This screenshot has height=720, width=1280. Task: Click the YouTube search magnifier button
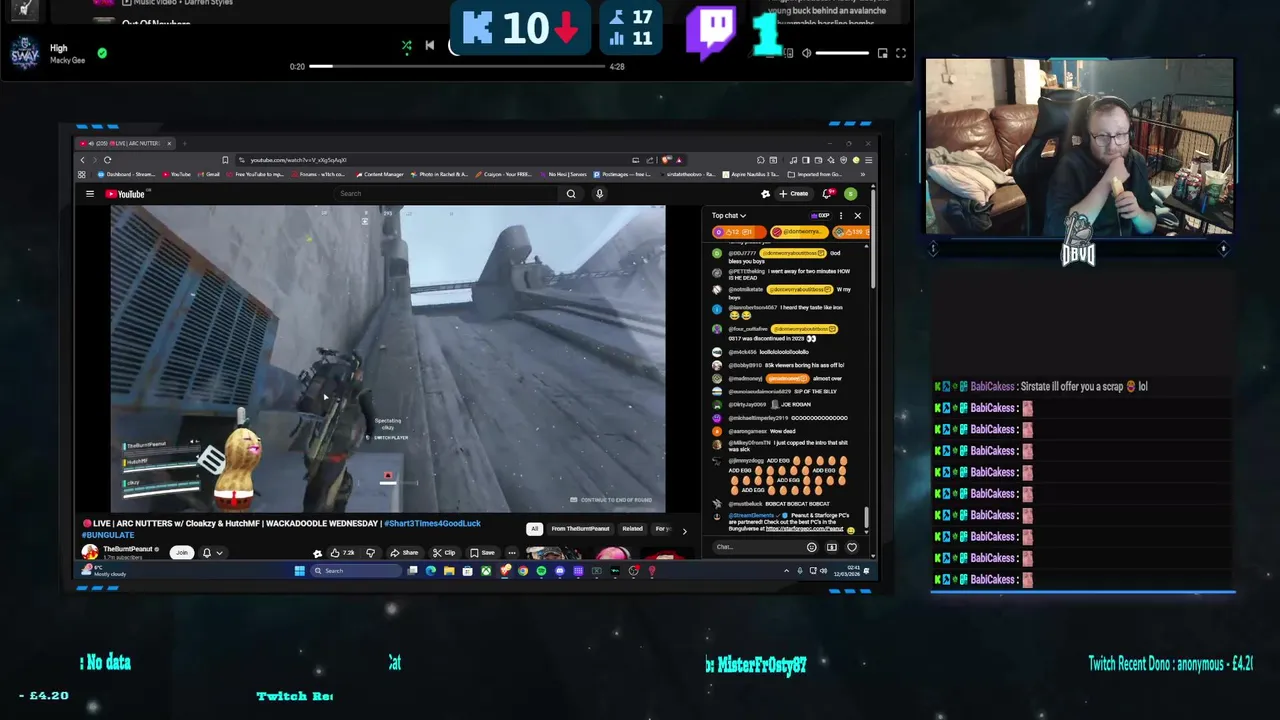(x=571, y=194)
